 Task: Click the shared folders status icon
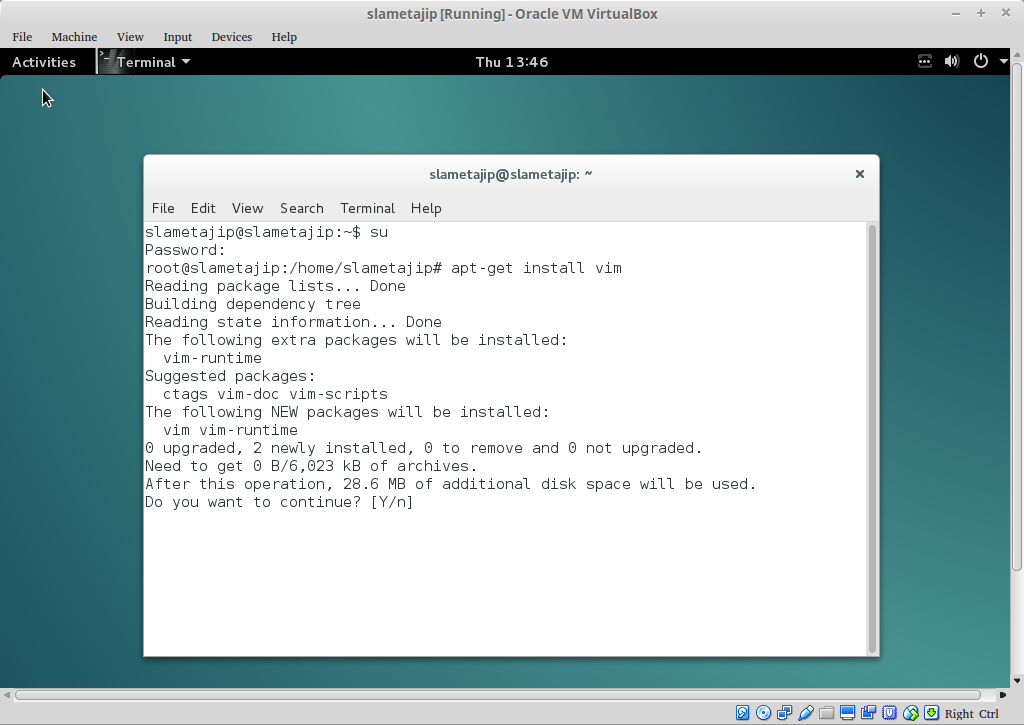click(827, 713)
